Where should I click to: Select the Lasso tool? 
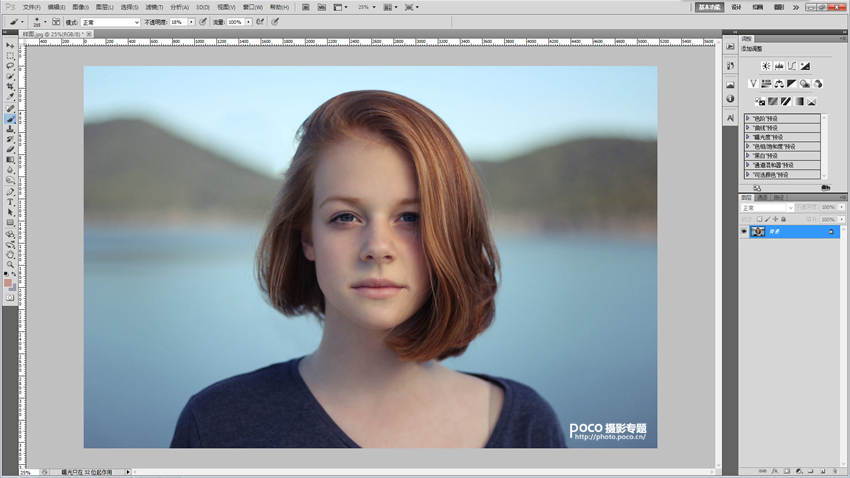tap(10, 66)
